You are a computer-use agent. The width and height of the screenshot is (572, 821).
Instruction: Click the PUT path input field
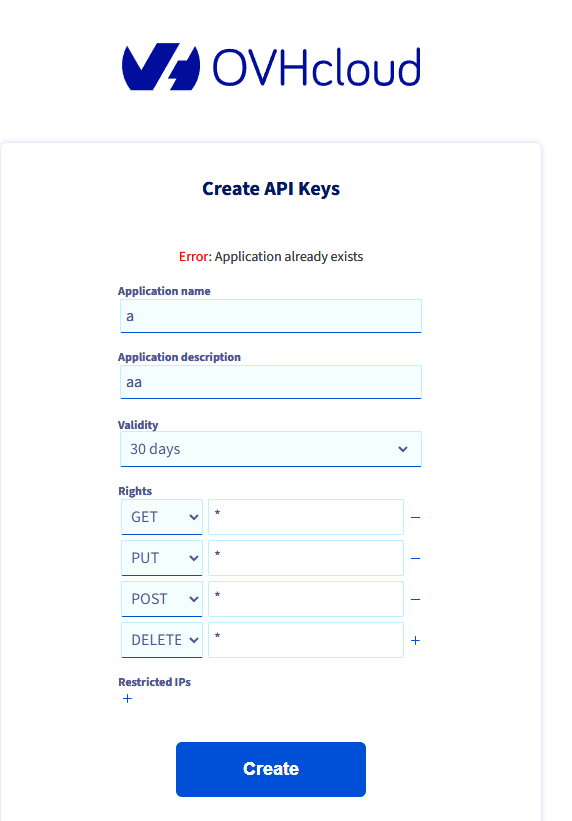click(x=306, y=558)
